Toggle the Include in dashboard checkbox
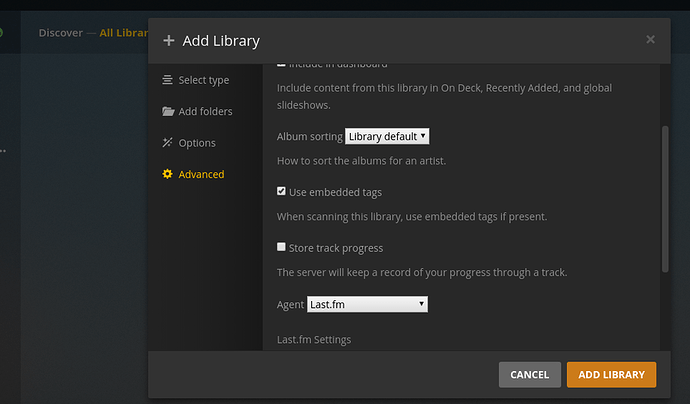The image size is (690, 404). 281,64
